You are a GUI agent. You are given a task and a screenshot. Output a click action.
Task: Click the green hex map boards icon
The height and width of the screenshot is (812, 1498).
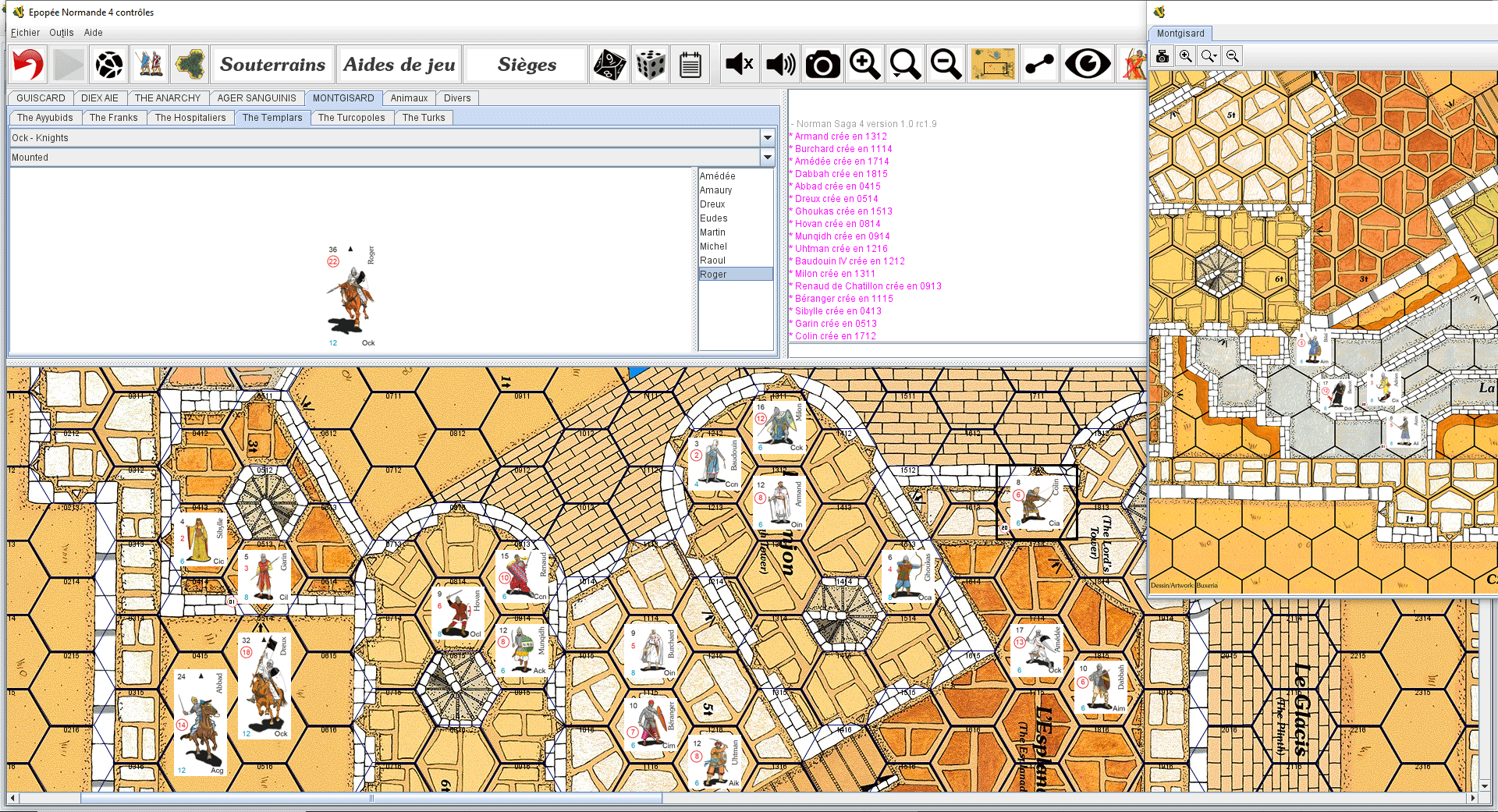point(190,64)
